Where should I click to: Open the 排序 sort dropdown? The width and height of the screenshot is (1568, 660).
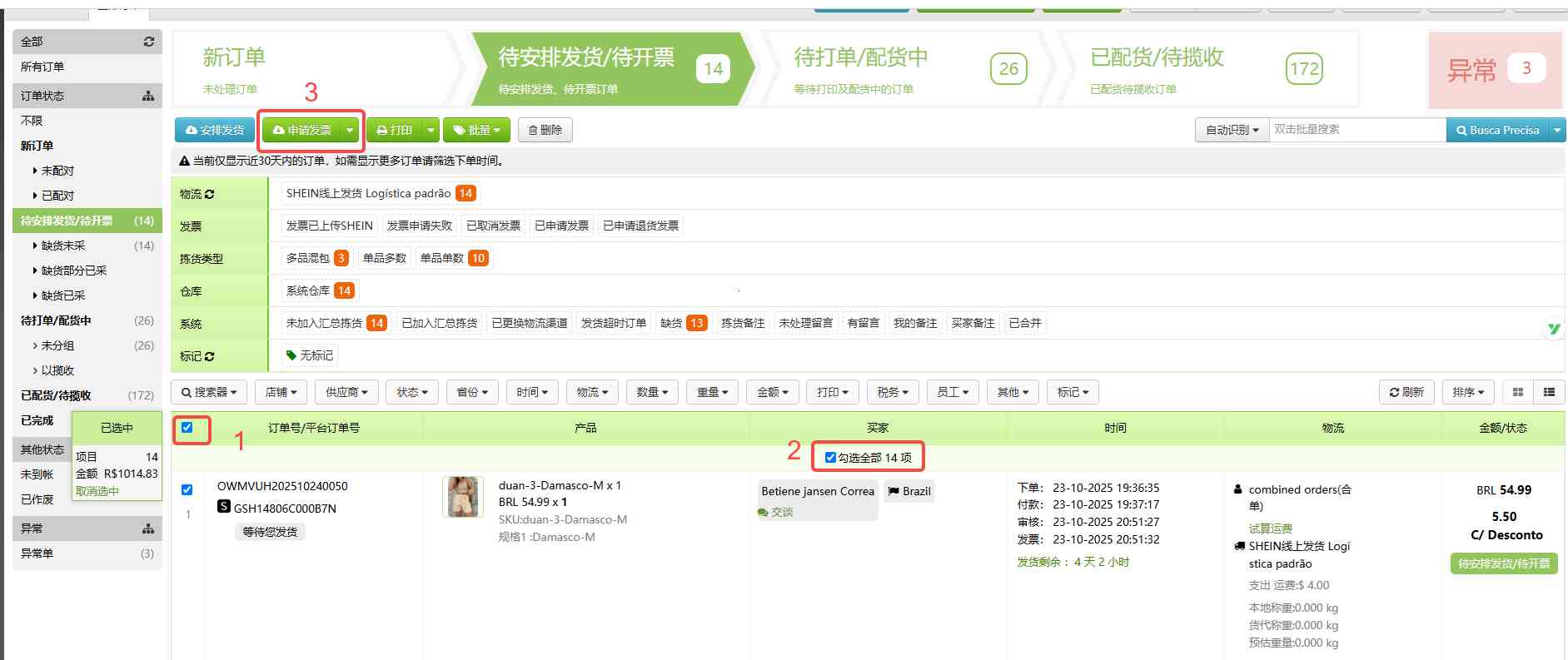point(1469,392)
